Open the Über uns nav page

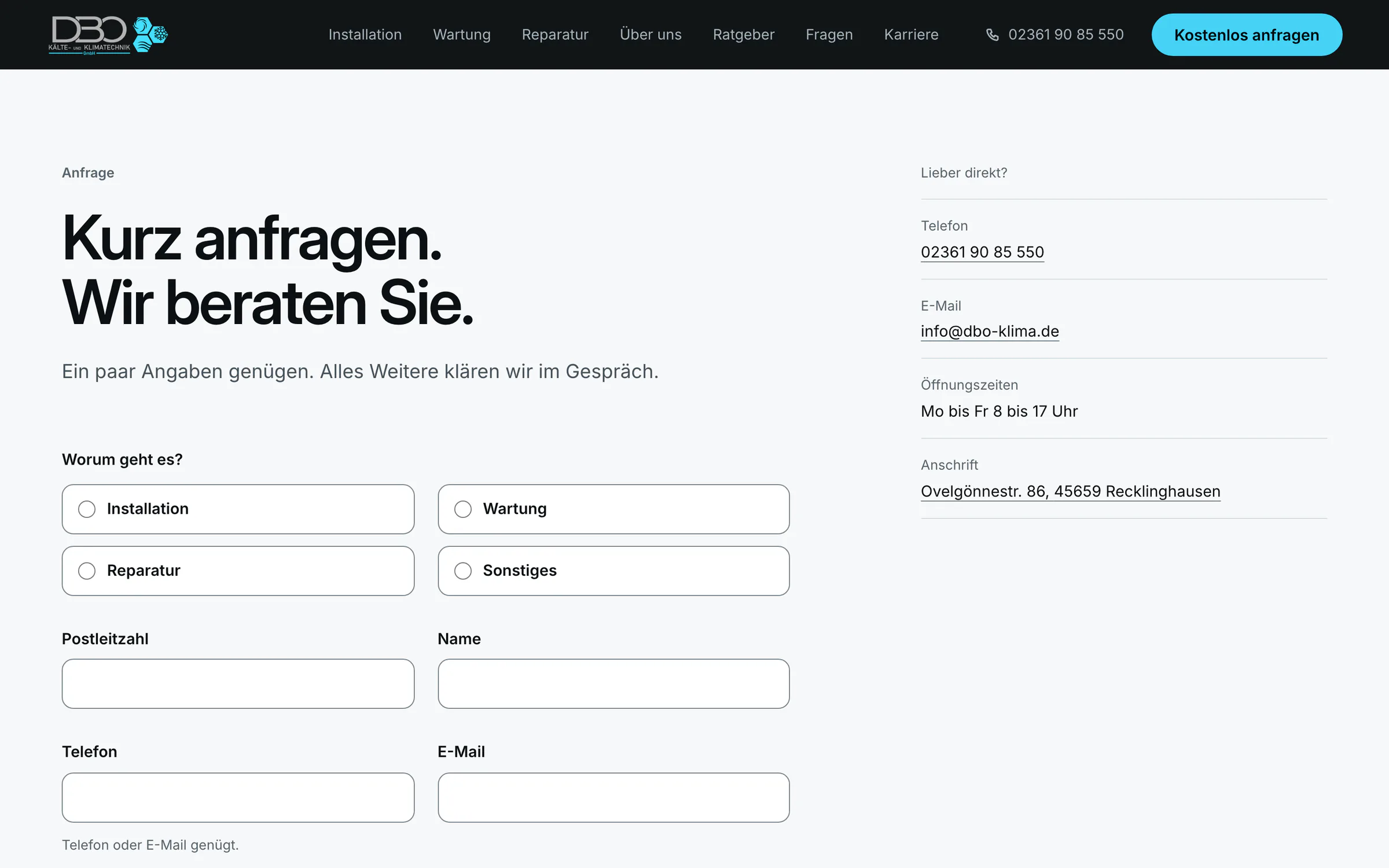(651, 35)
